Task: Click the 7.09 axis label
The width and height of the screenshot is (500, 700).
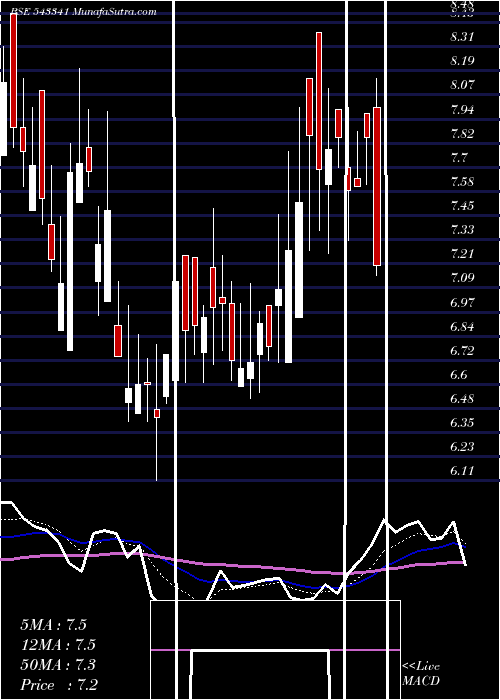Action: tap(462, 278)
